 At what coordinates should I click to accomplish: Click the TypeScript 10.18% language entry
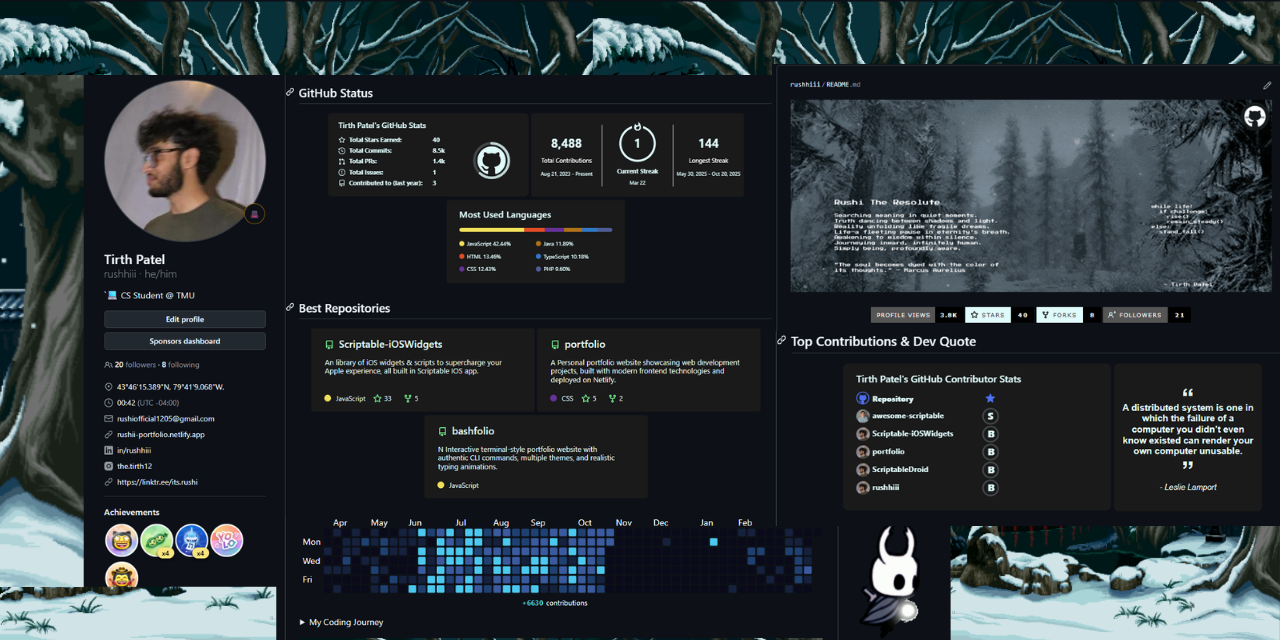(x=562, y=256)
